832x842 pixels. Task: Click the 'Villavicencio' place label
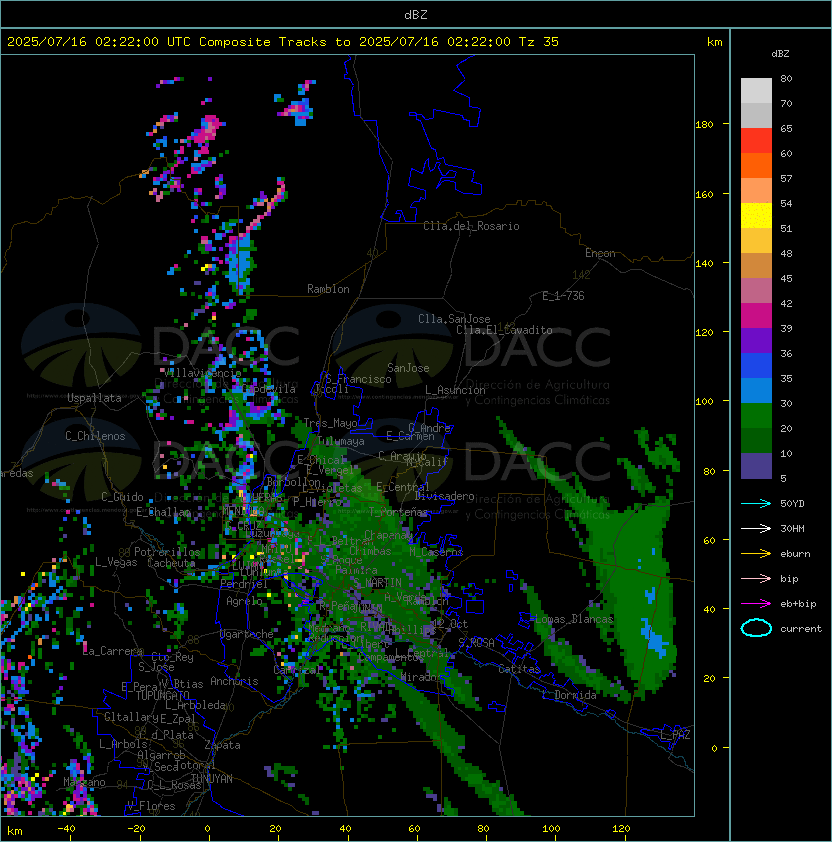(x=201, y=373)
